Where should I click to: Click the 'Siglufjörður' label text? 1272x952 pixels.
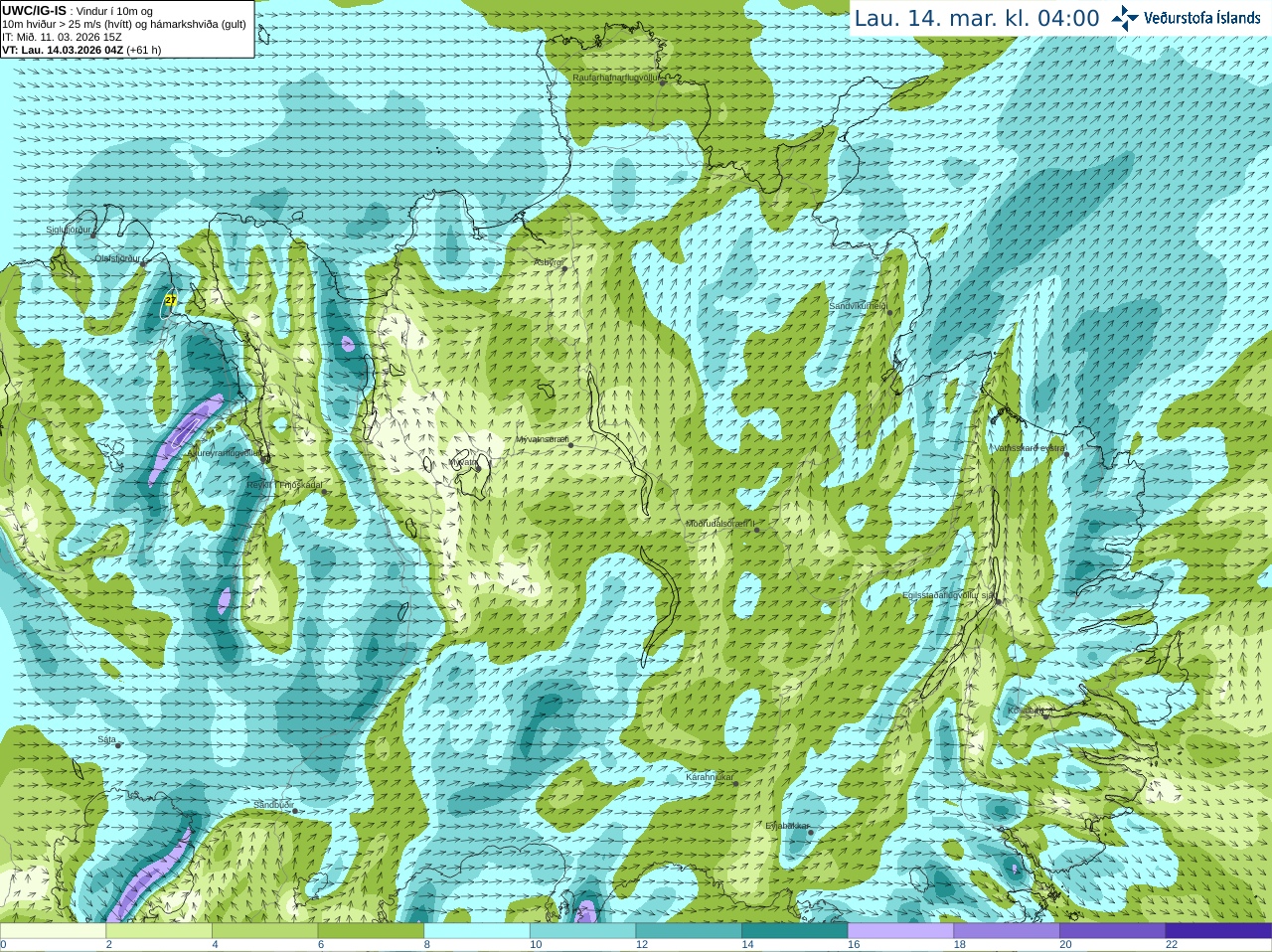pyautogui.click(x=69, y=230)
